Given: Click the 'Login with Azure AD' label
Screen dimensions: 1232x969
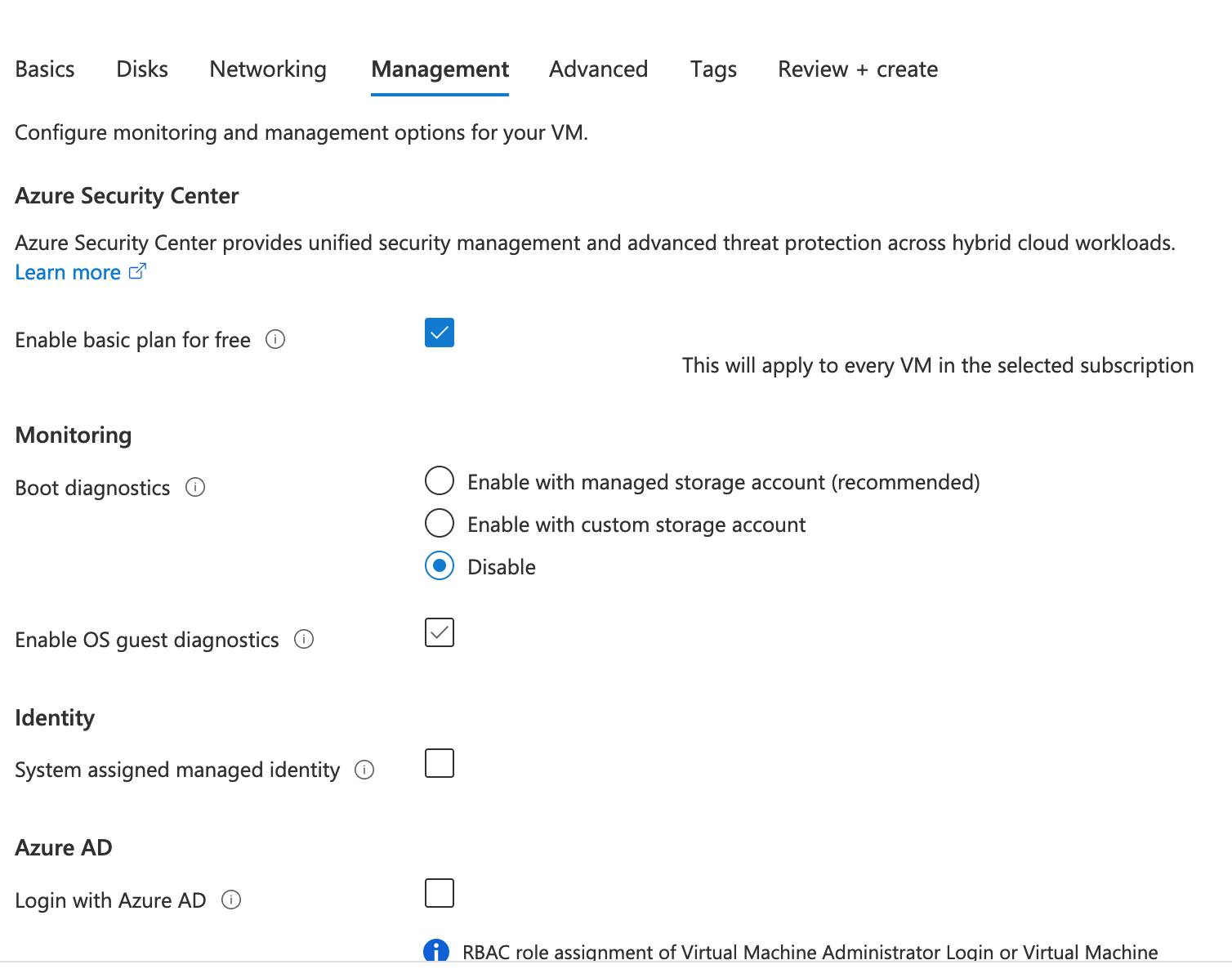Looking at the screenshot, I should [110, 900].
